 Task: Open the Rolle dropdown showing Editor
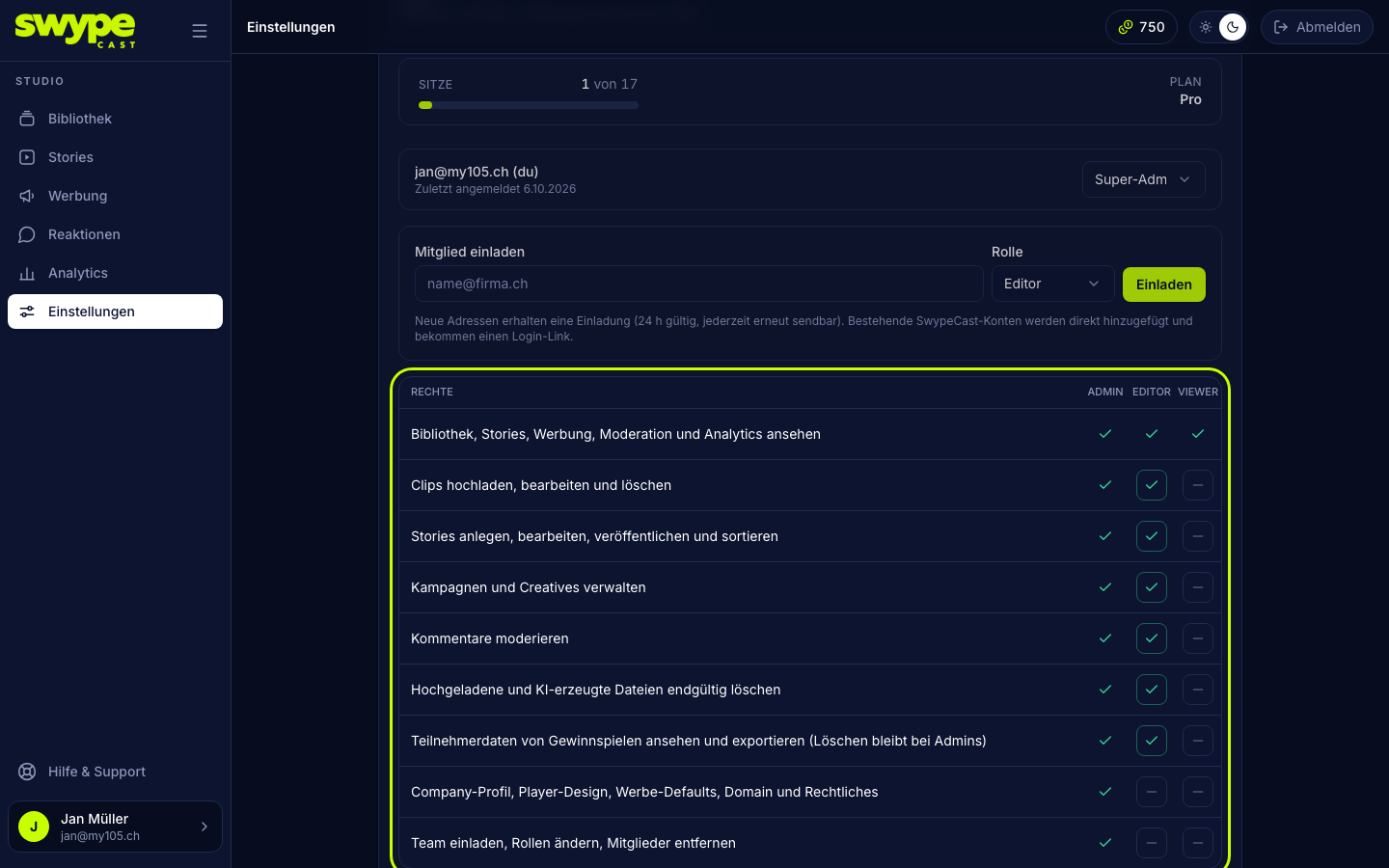[1052, 284]
